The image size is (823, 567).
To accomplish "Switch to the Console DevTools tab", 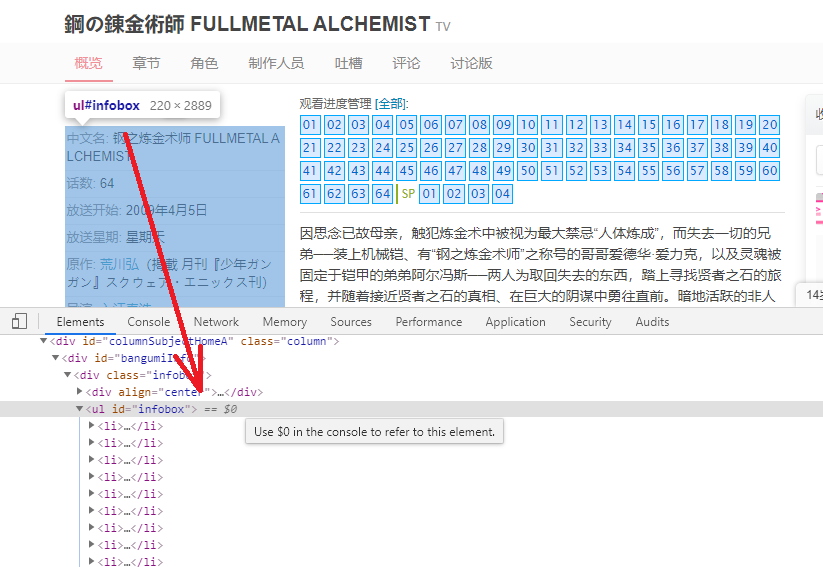I will coord(149,322).
